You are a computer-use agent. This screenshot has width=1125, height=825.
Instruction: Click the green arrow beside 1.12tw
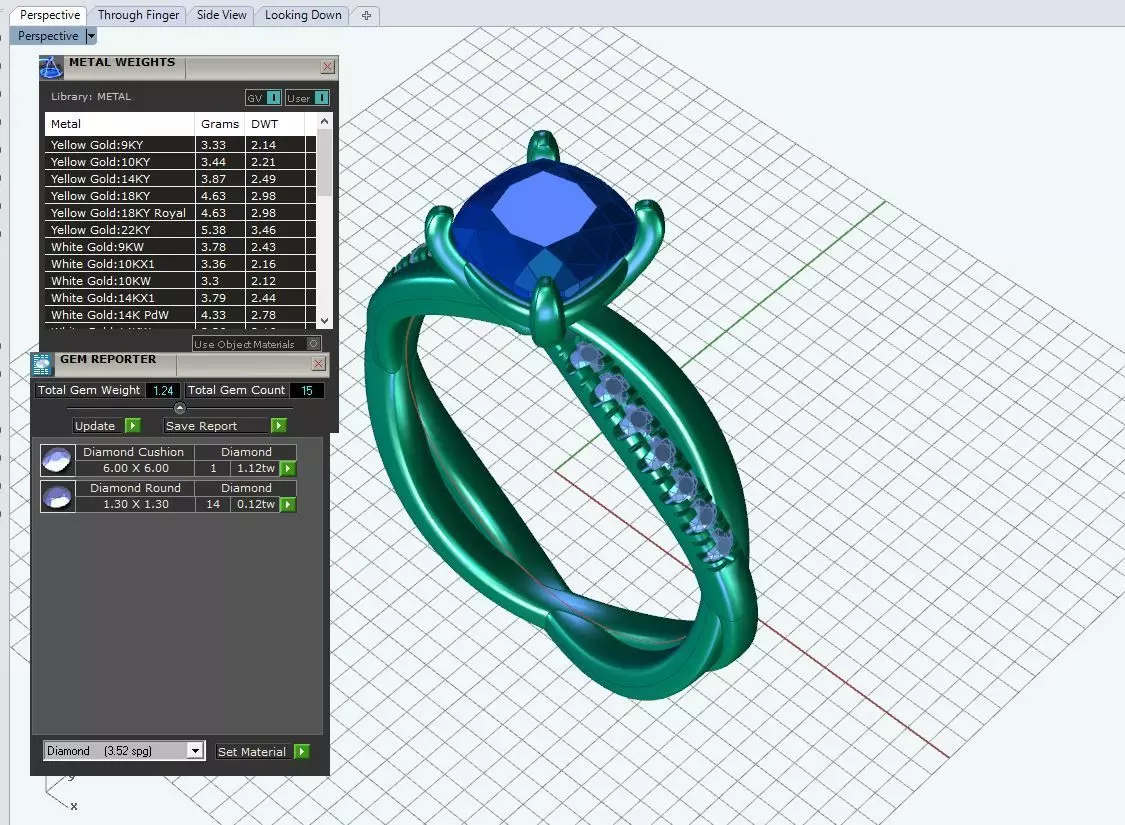coord(288,468)
